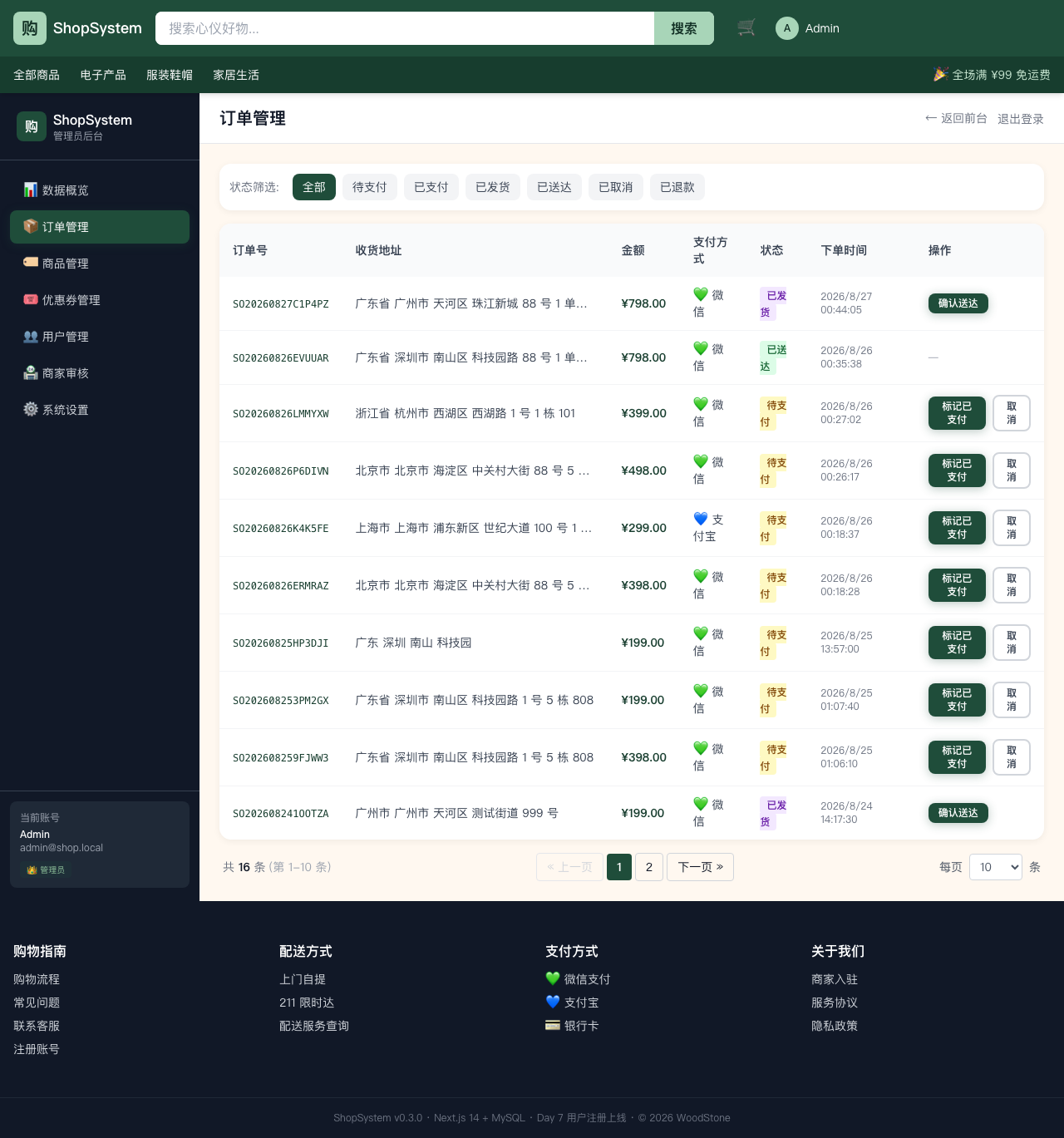Click the ShopSystem logo icon in header
This screenshot has height=1138, width=1064.
click(x=30, y=28)
